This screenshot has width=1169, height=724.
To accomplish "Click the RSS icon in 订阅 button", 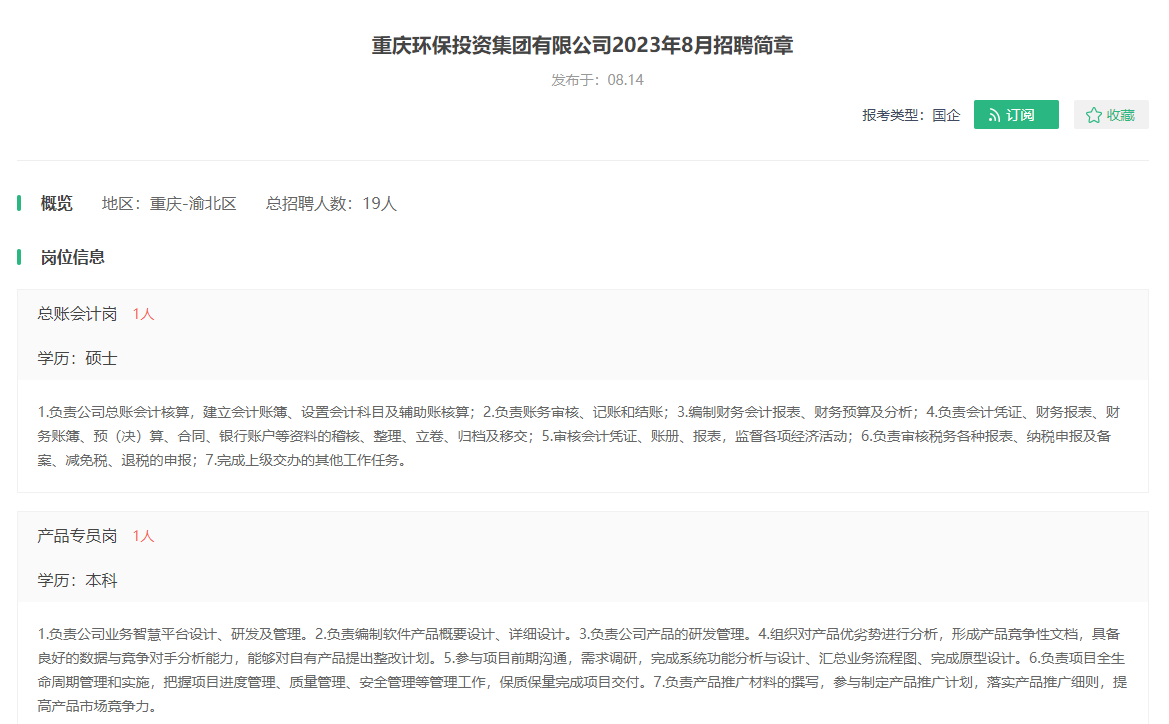I will click(995, 116).
